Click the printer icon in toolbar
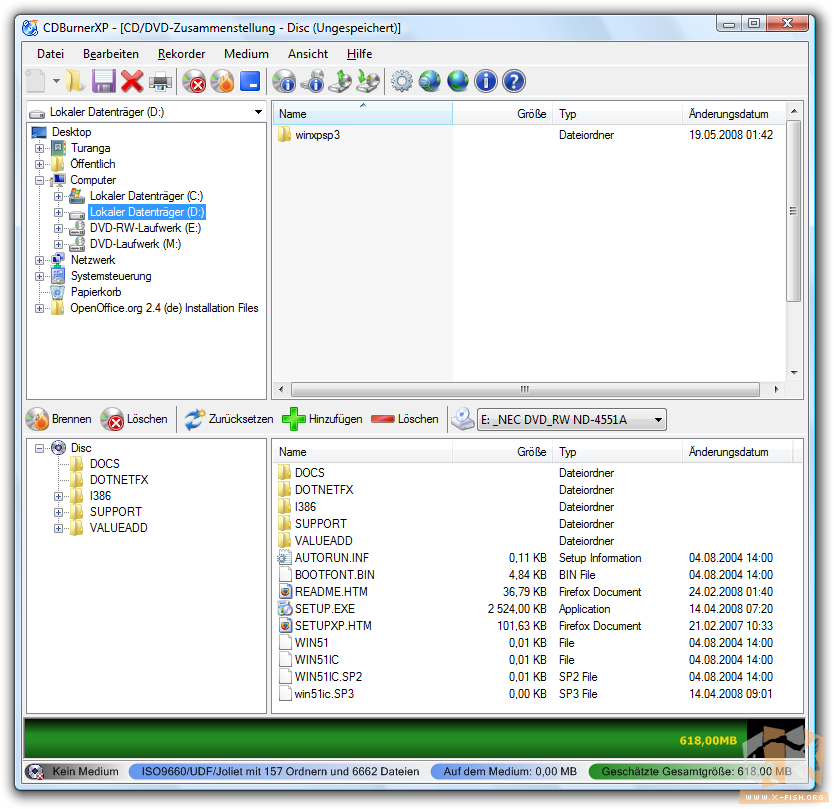The width and height of the screenshot is (834, 809). (160, 81)
